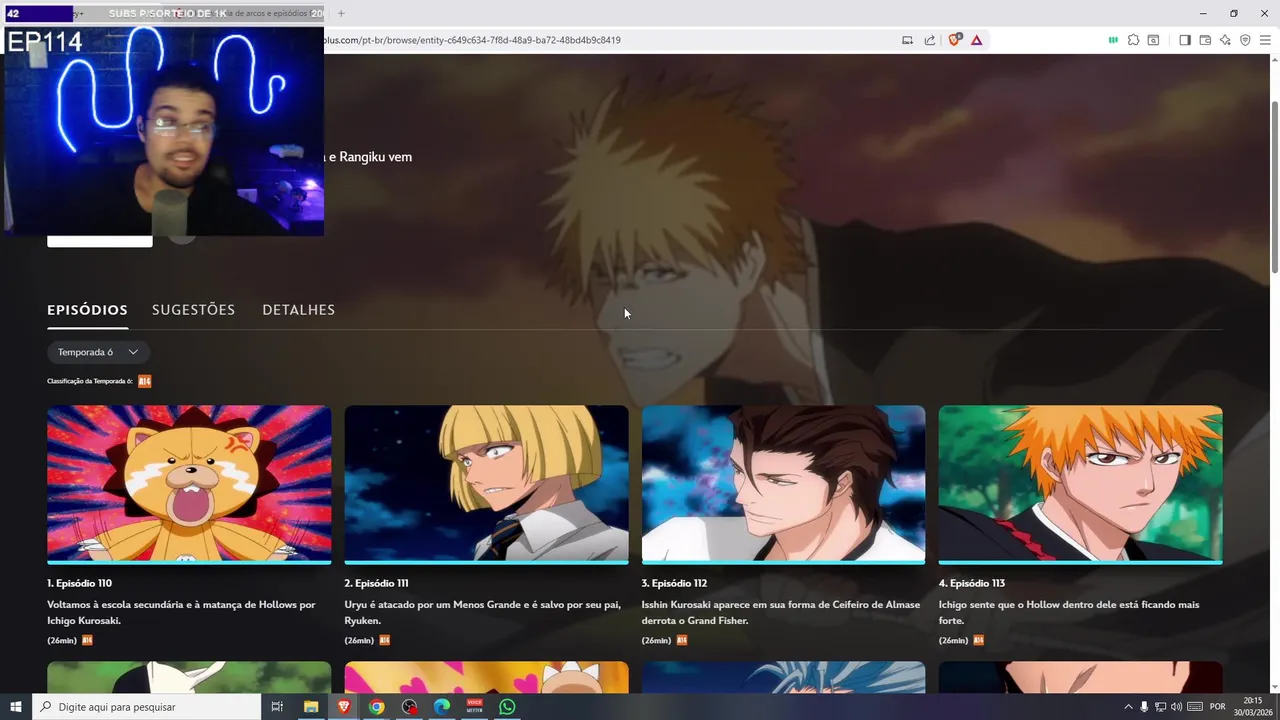Click the Windows search box 'Digite aqui para pesquisar'
This screenshot has height=720, width=1280.
(x=146, y=707)
